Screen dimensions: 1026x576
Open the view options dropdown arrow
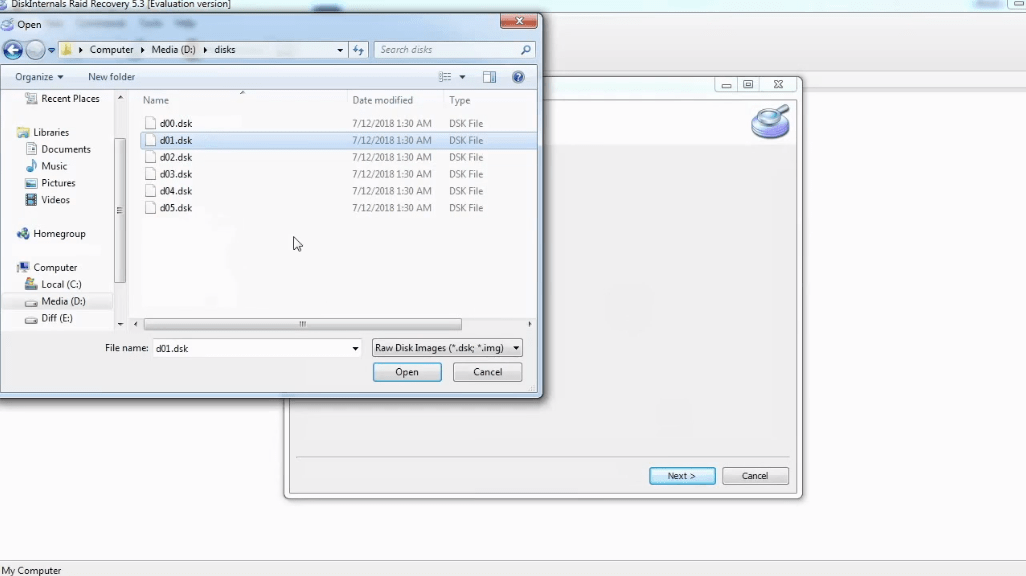[462, 77]
